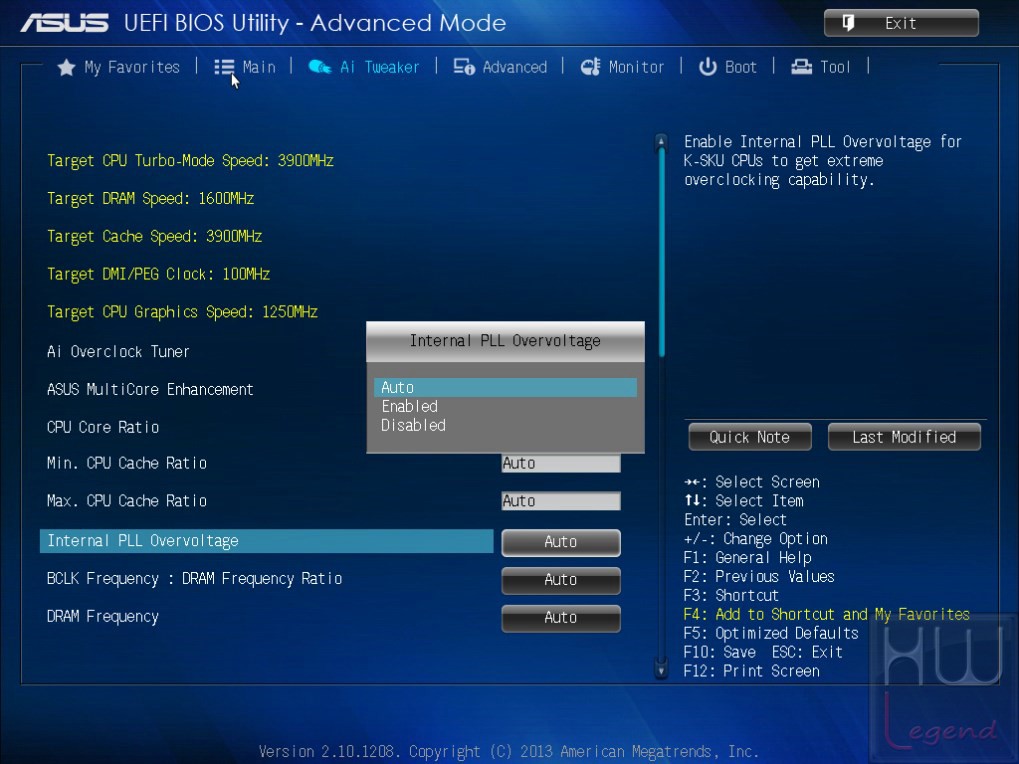Click the +/-: Change Option hint
This screenshot has height=764, width=1019.
[756, 539]
